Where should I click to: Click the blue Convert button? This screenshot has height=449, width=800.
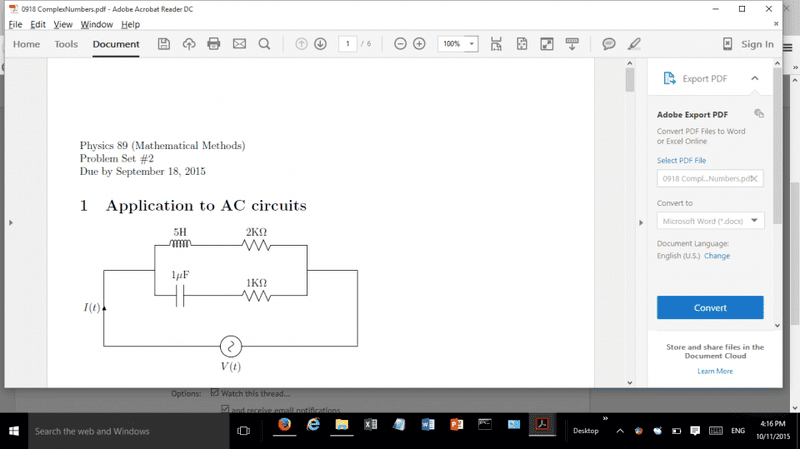710,308
